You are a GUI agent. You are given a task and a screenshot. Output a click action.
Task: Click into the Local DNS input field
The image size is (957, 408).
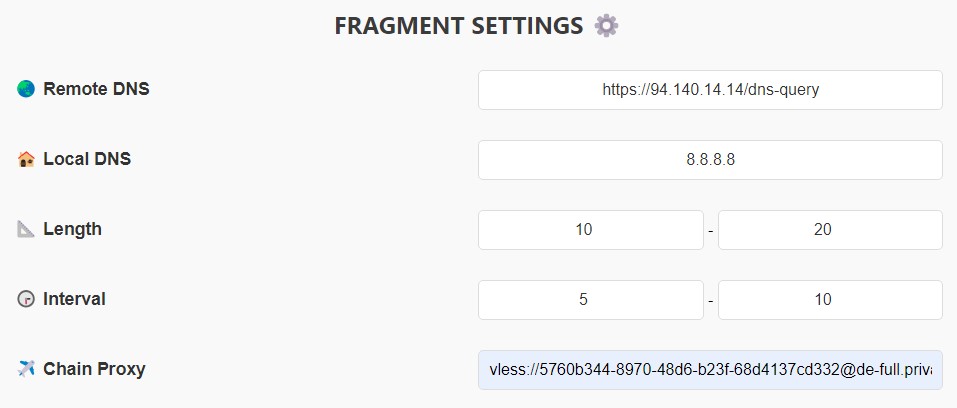710,160
